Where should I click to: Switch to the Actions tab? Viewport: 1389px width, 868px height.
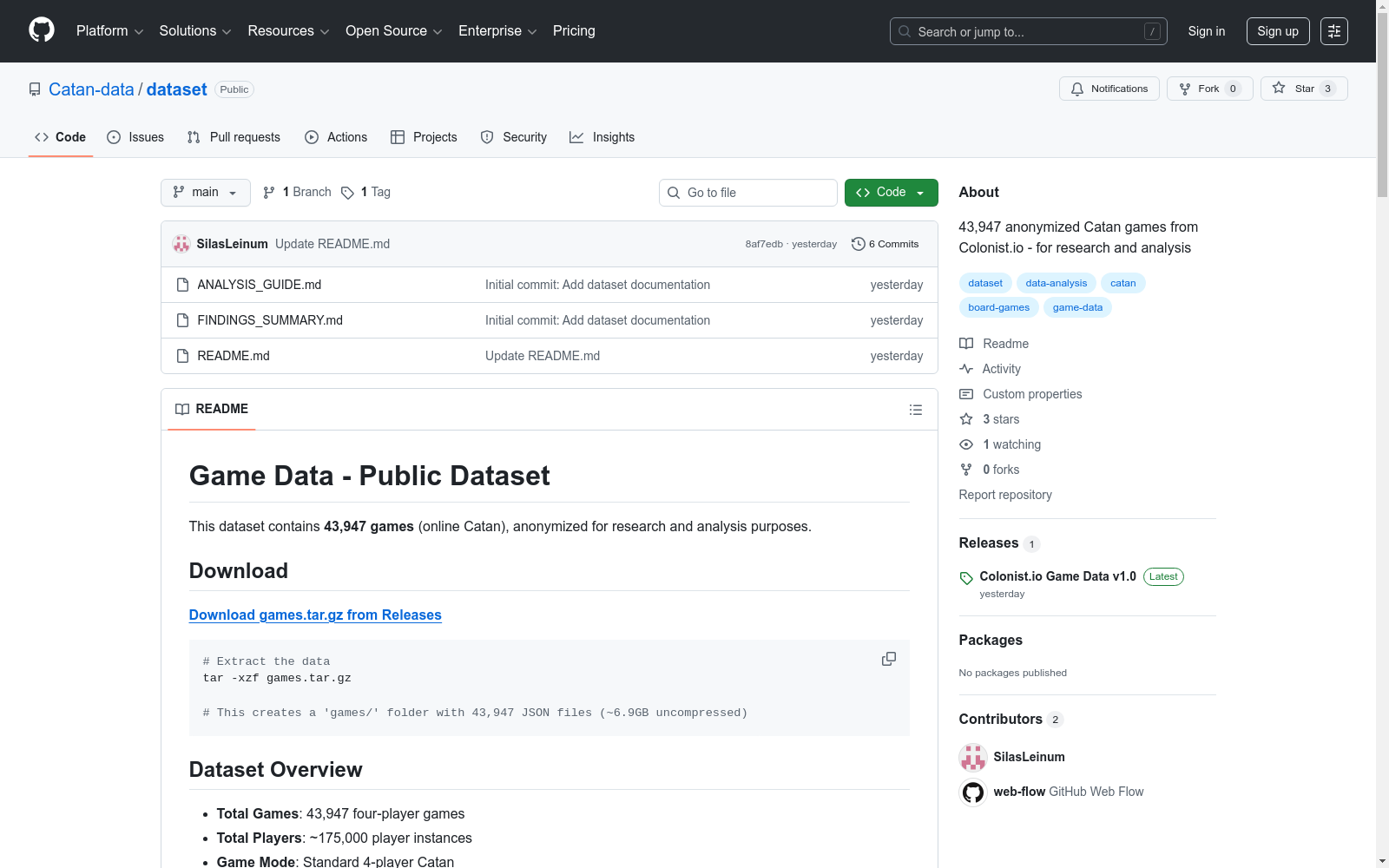(x=336, y=137)
